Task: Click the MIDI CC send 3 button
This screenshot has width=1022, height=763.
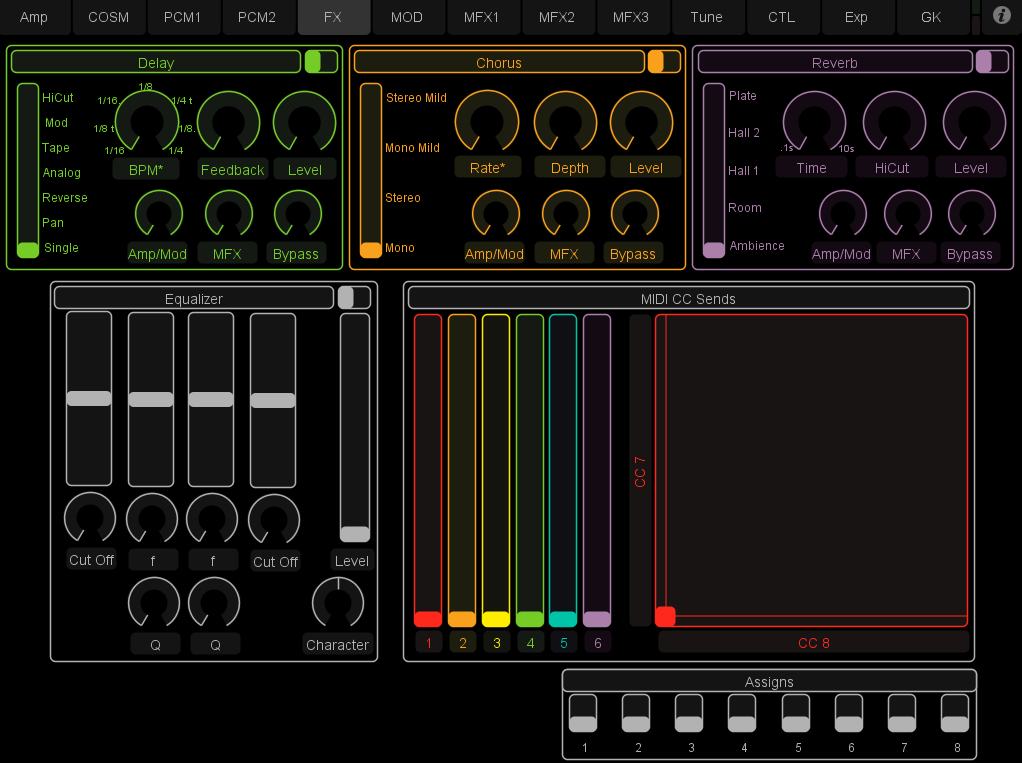Action: point(496,643)
